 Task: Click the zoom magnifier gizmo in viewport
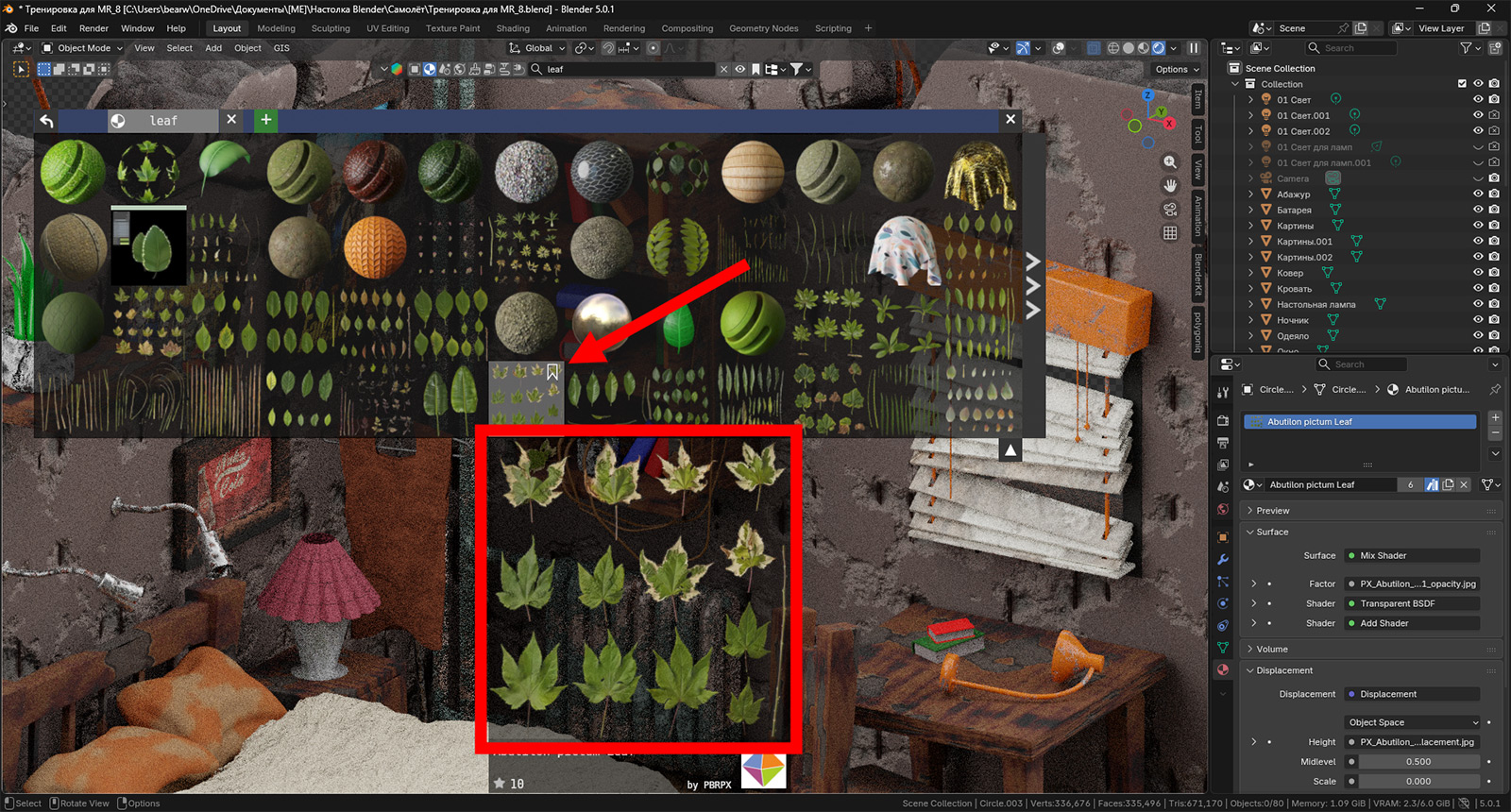(1170, 162)
